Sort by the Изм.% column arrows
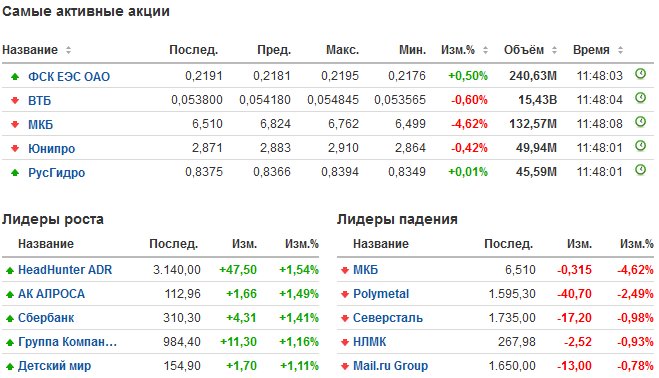659x378 pixels. (485, 50)
